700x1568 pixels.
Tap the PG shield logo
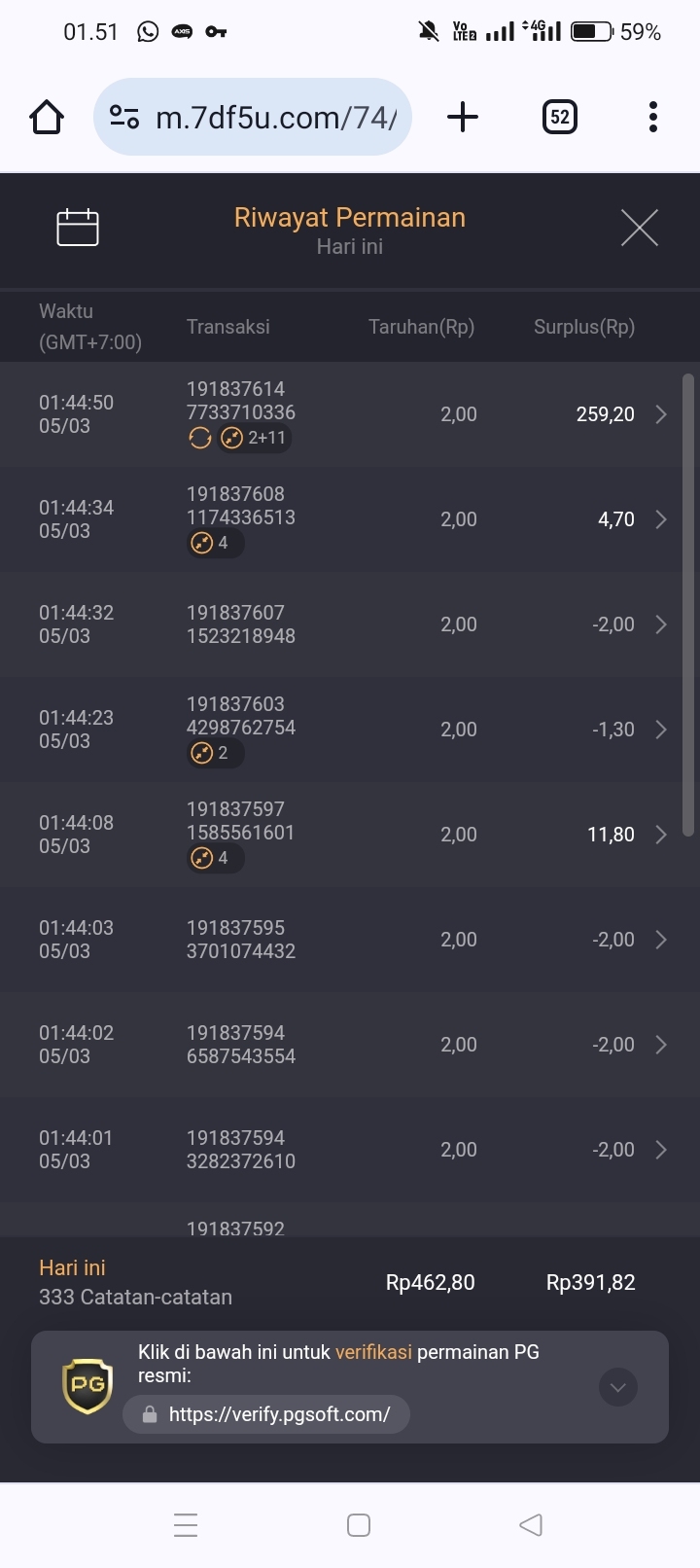pos(87,1386)
